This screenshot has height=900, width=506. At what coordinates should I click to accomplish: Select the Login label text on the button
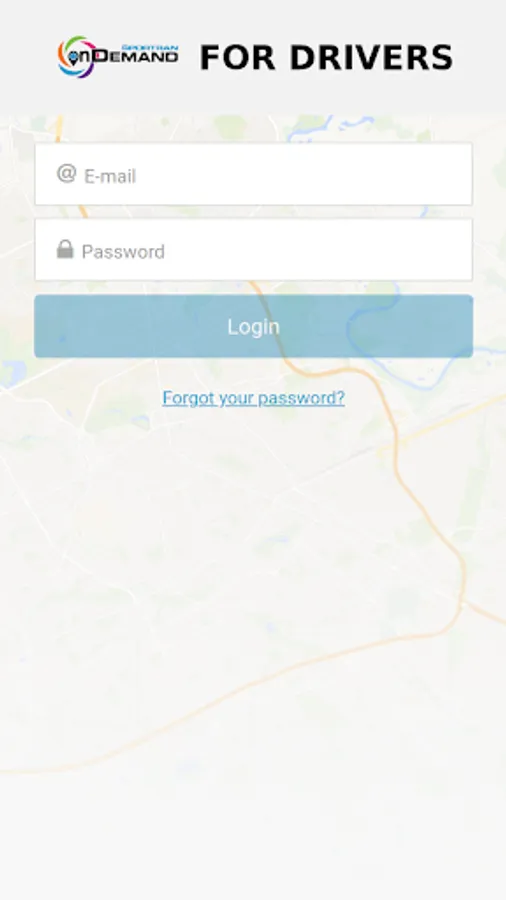click(x=254, y=327)
